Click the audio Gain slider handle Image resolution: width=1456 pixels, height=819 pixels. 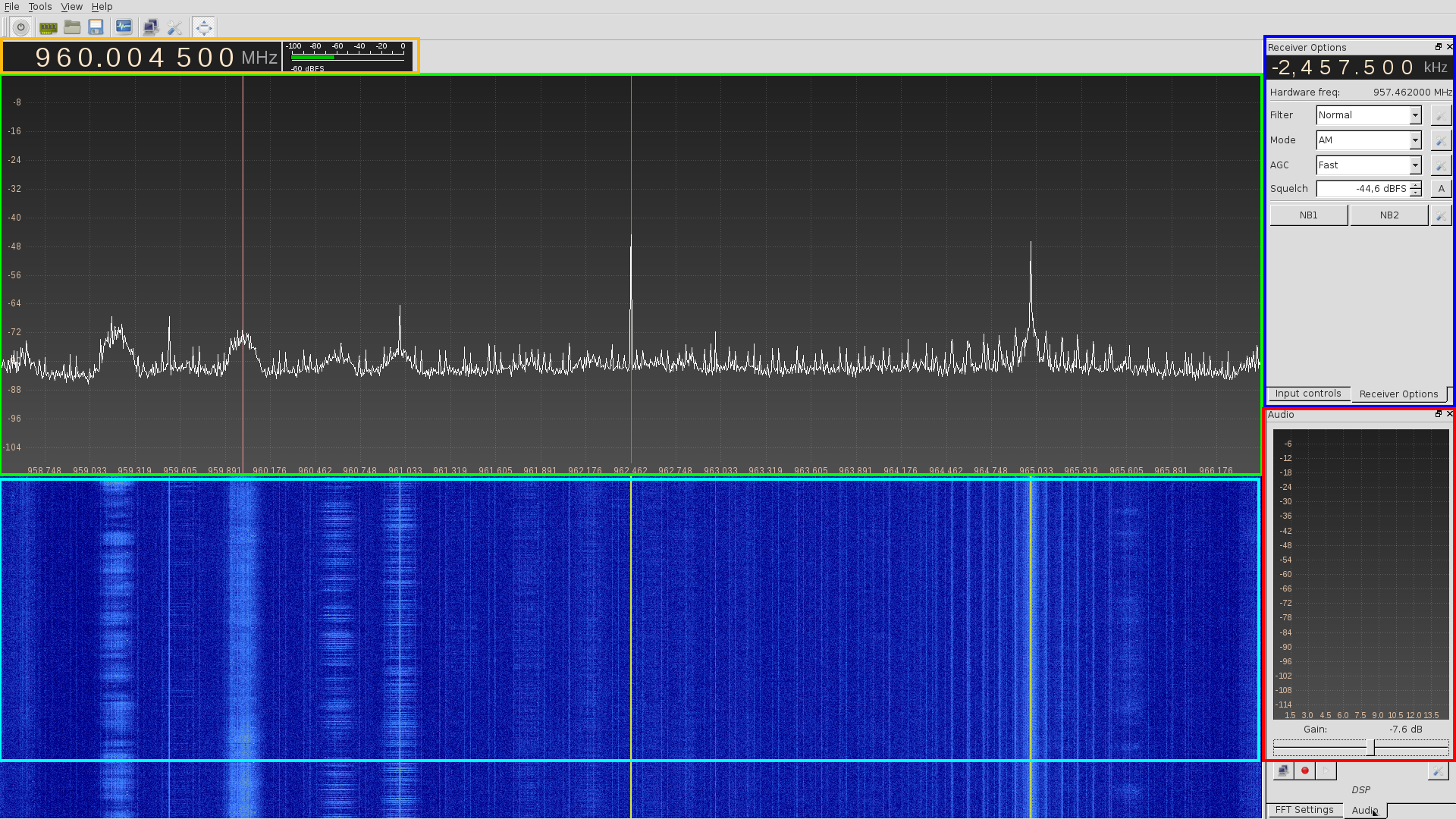pos(1370,748)
